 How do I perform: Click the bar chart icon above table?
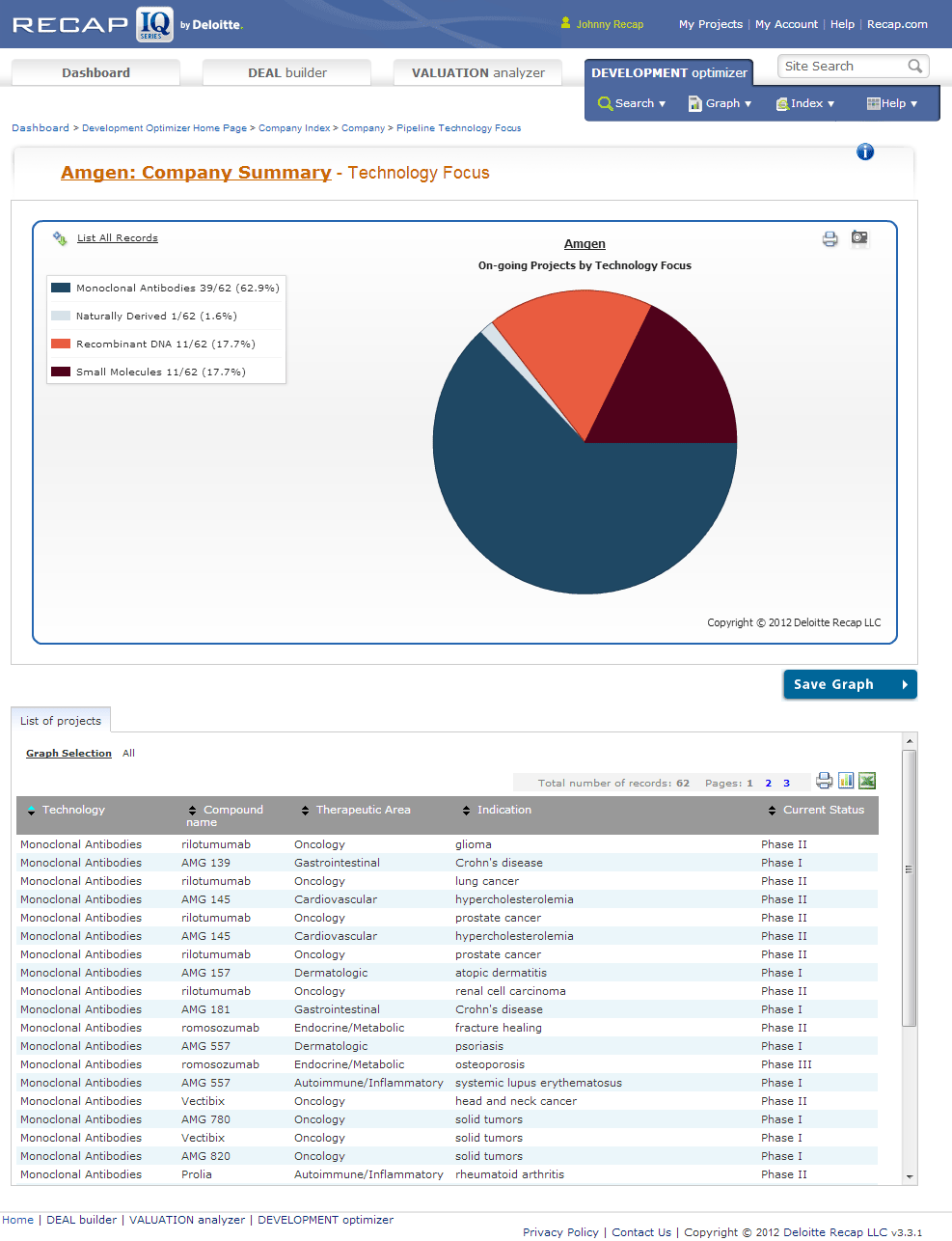(846, 780)
